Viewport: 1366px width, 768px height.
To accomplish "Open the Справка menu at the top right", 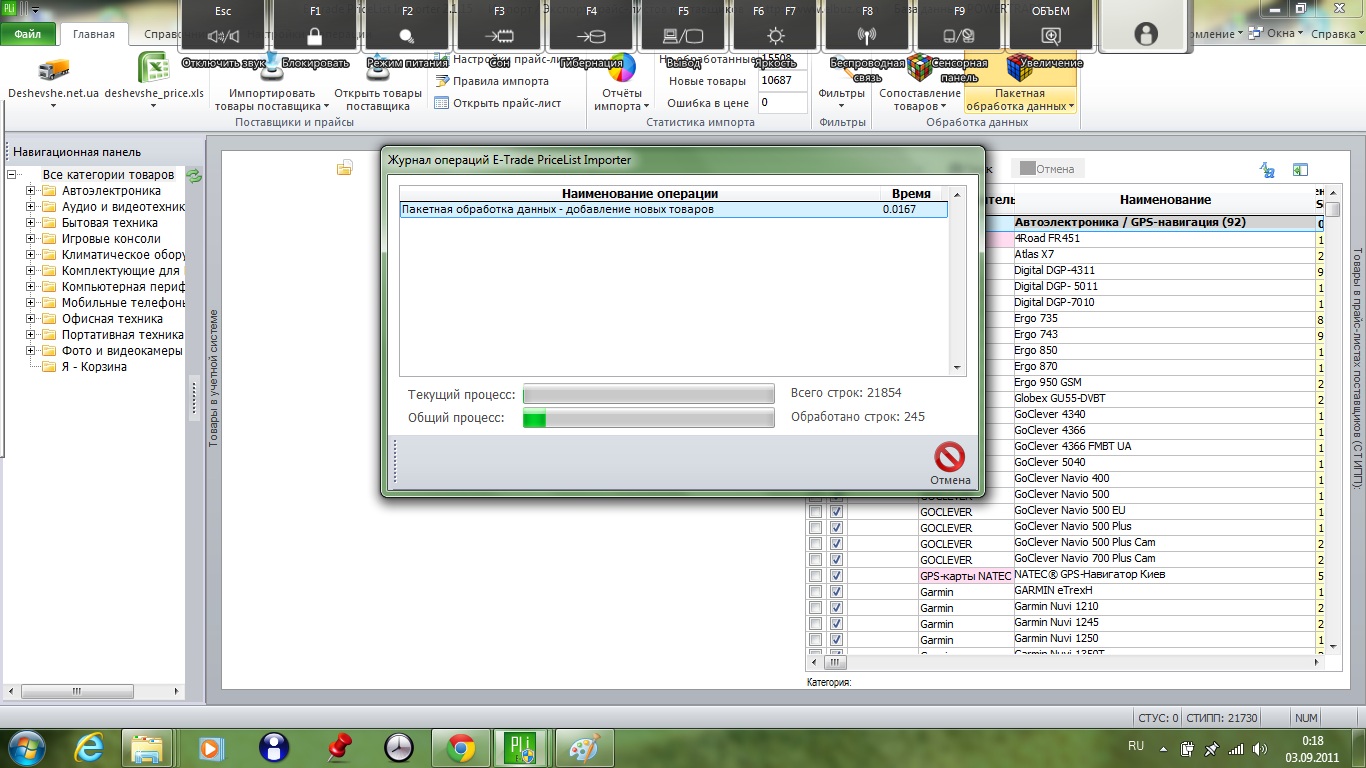I will click(x=1337, y=33).
